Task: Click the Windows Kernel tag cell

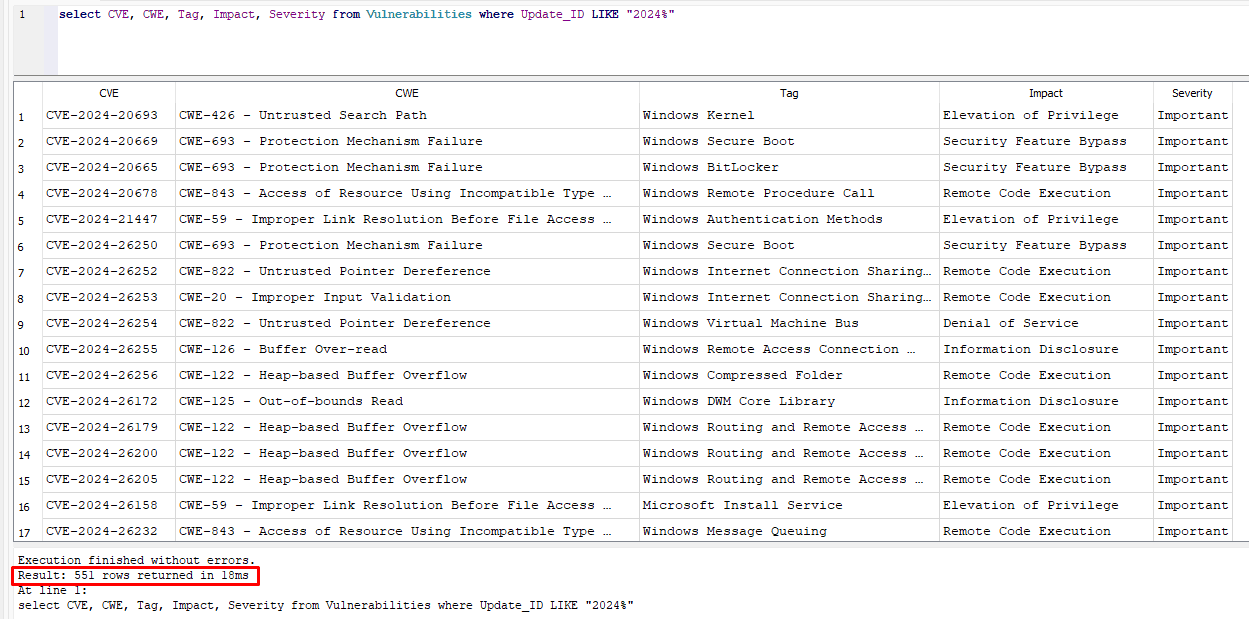Action: tap(698, 115)
